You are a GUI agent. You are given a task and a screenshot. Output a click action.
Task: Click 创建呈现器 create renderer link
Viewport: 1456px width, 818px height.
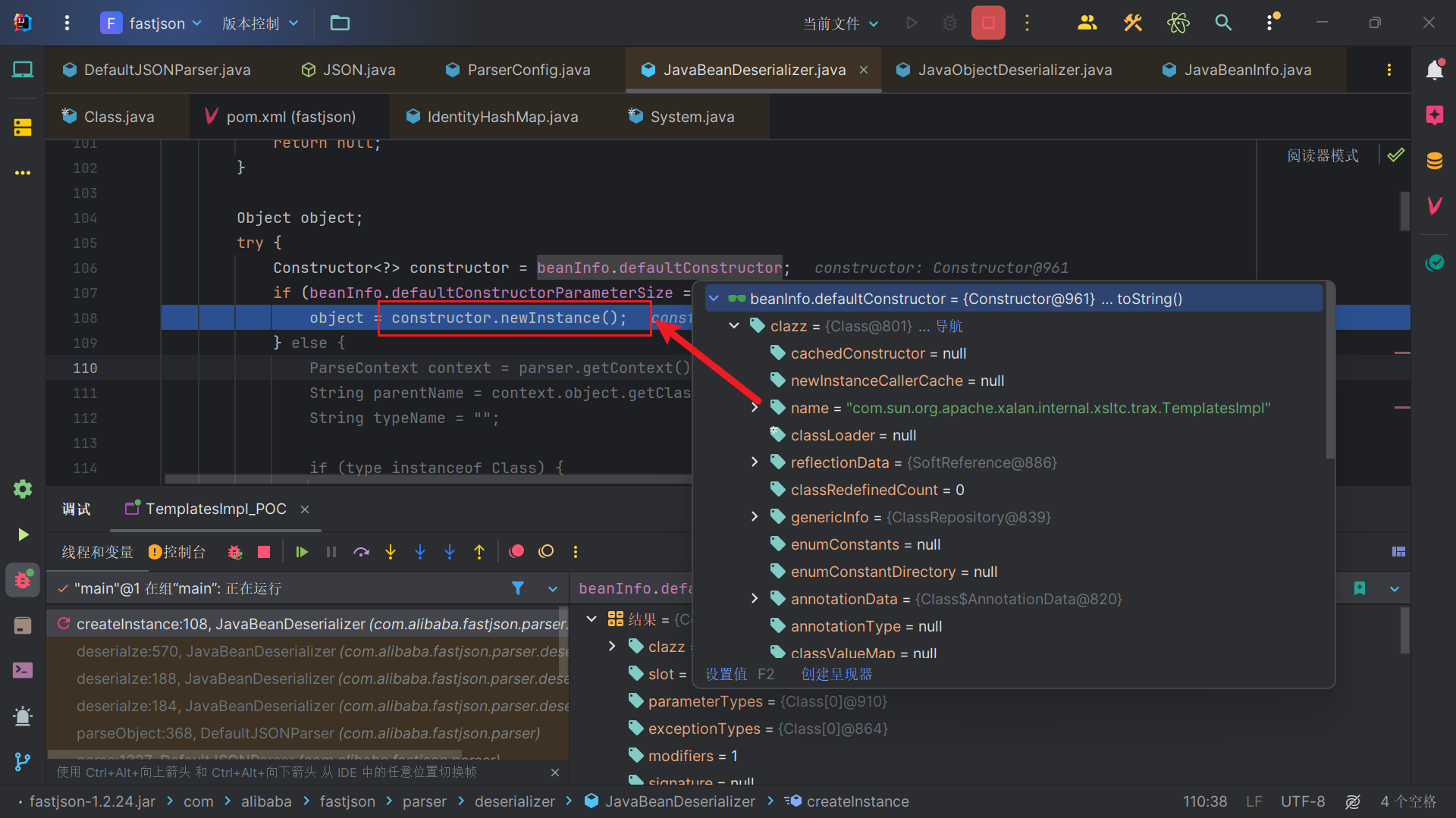tap(836, 674)
